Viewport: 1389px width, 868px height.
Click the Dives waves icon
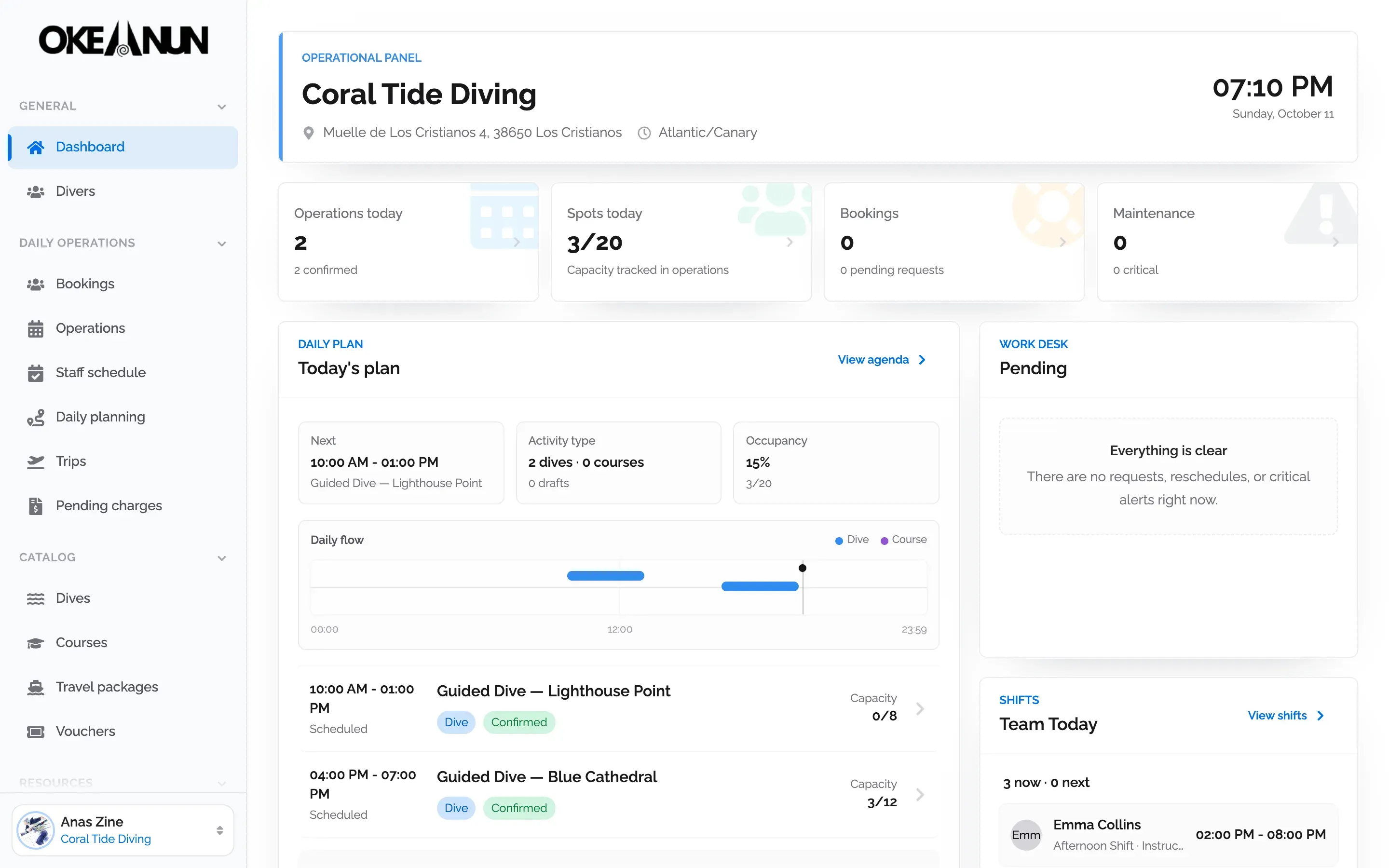[36, 599]
